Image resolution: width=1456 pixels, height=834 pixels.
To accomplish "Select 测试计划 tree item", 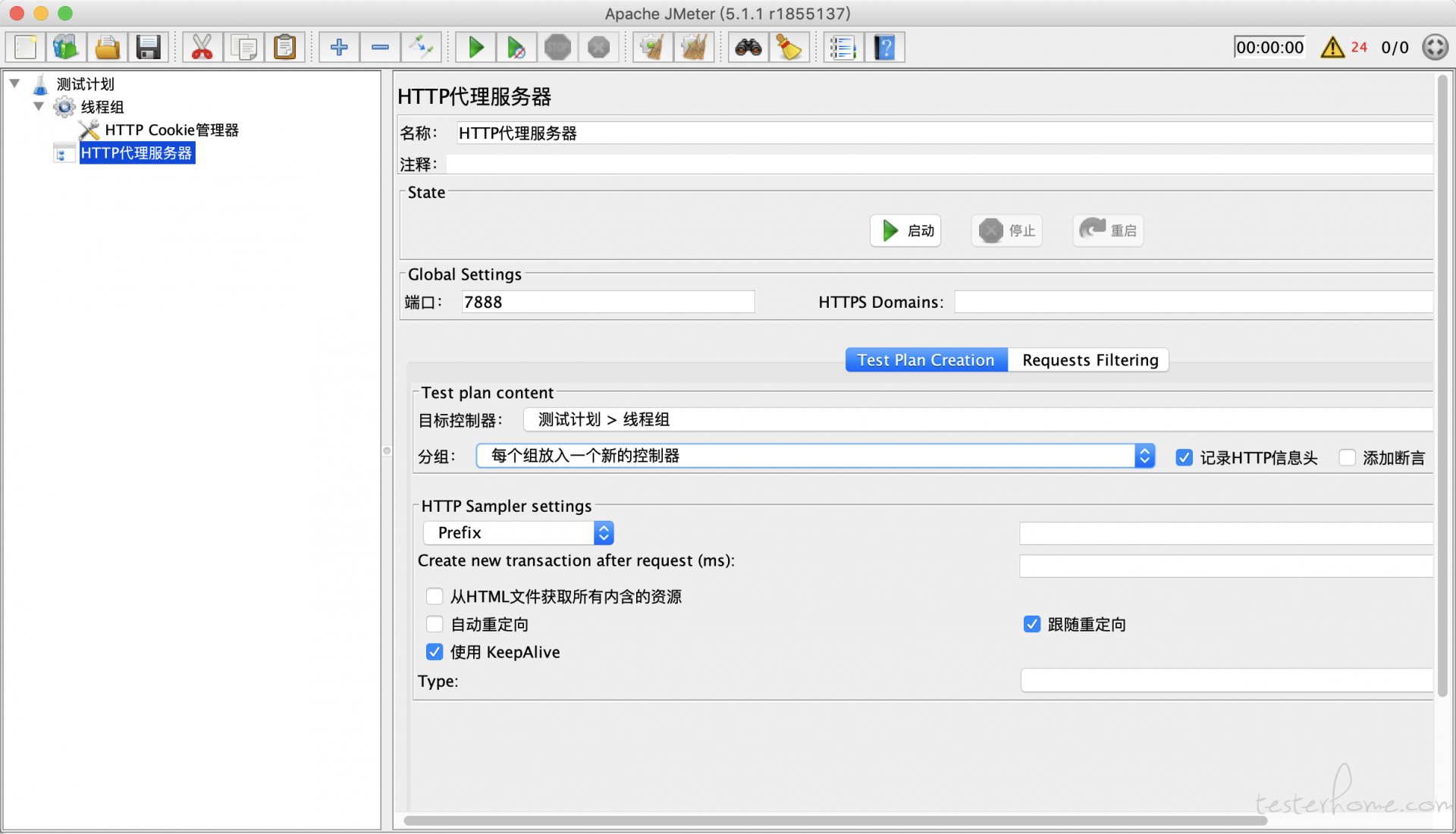I will (x=86, y=83).
